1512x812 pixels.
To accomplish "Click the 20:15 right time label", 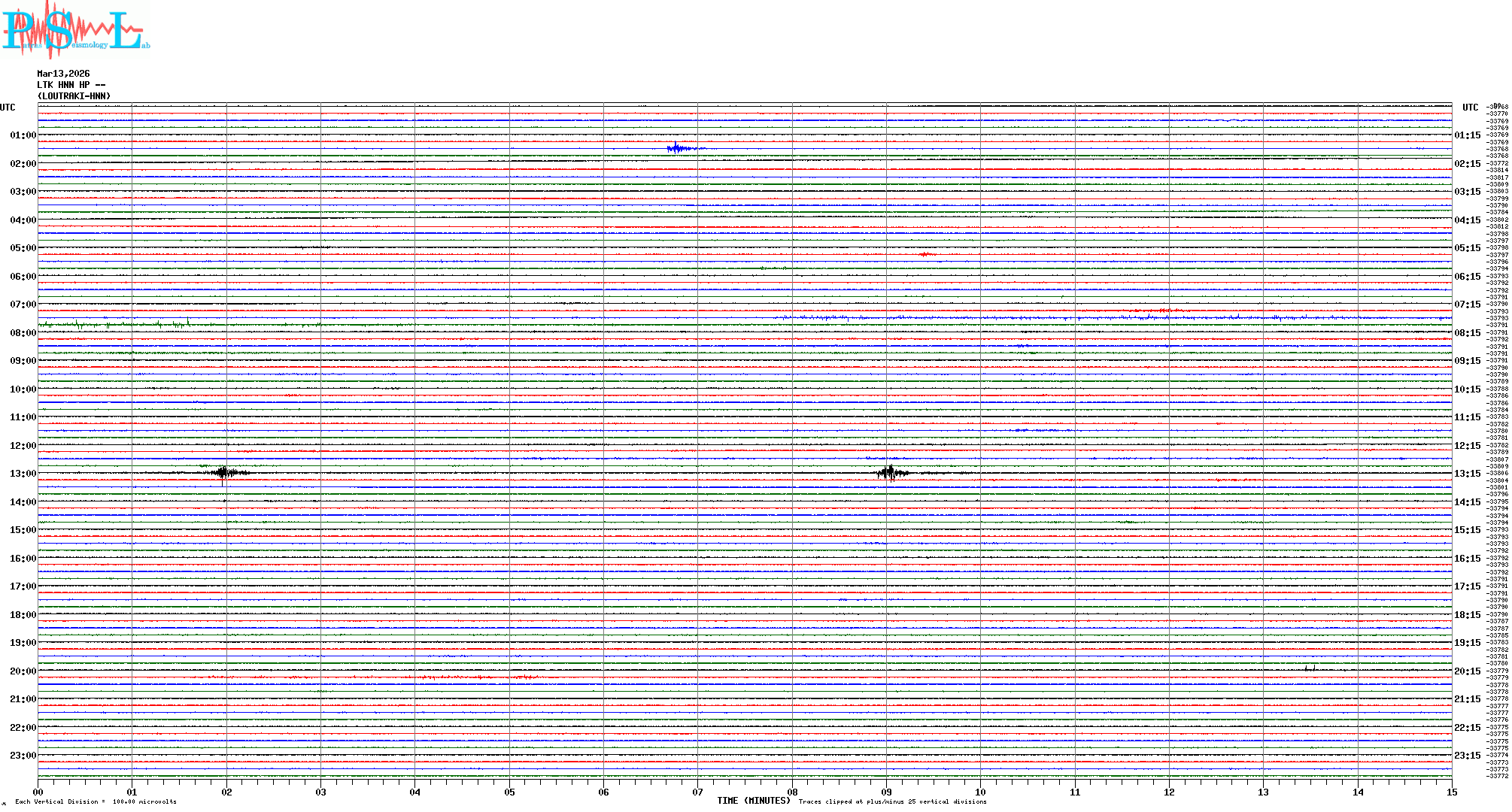I will [1467, 671].
